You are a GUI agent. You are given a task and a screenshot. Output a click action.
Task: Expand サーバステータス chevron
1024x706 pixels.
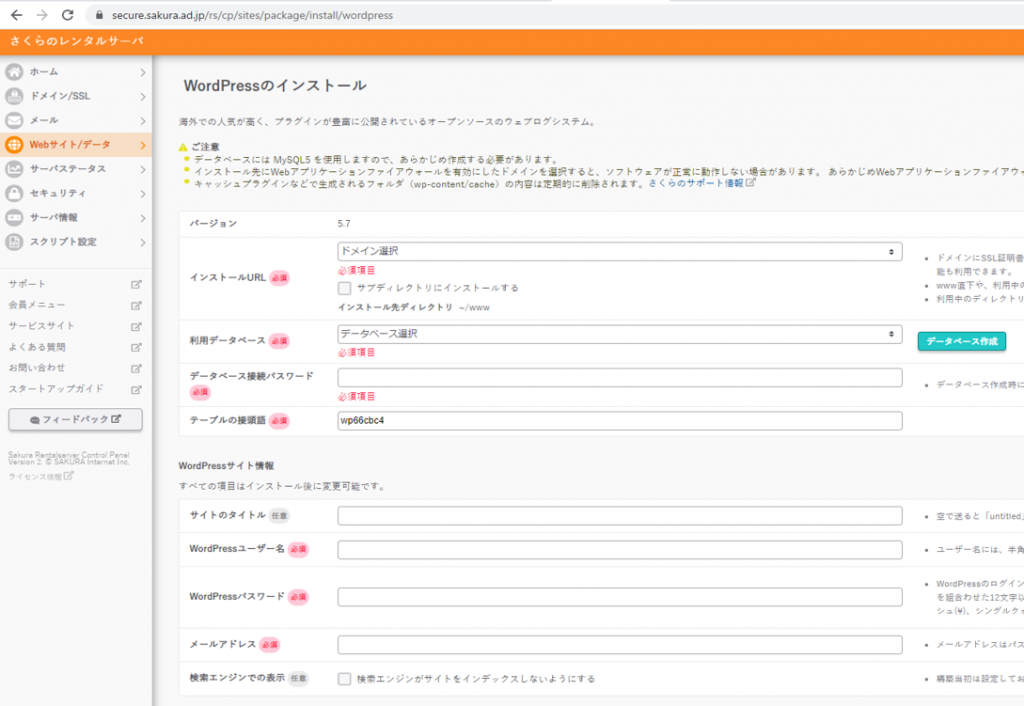click(142, 169)
